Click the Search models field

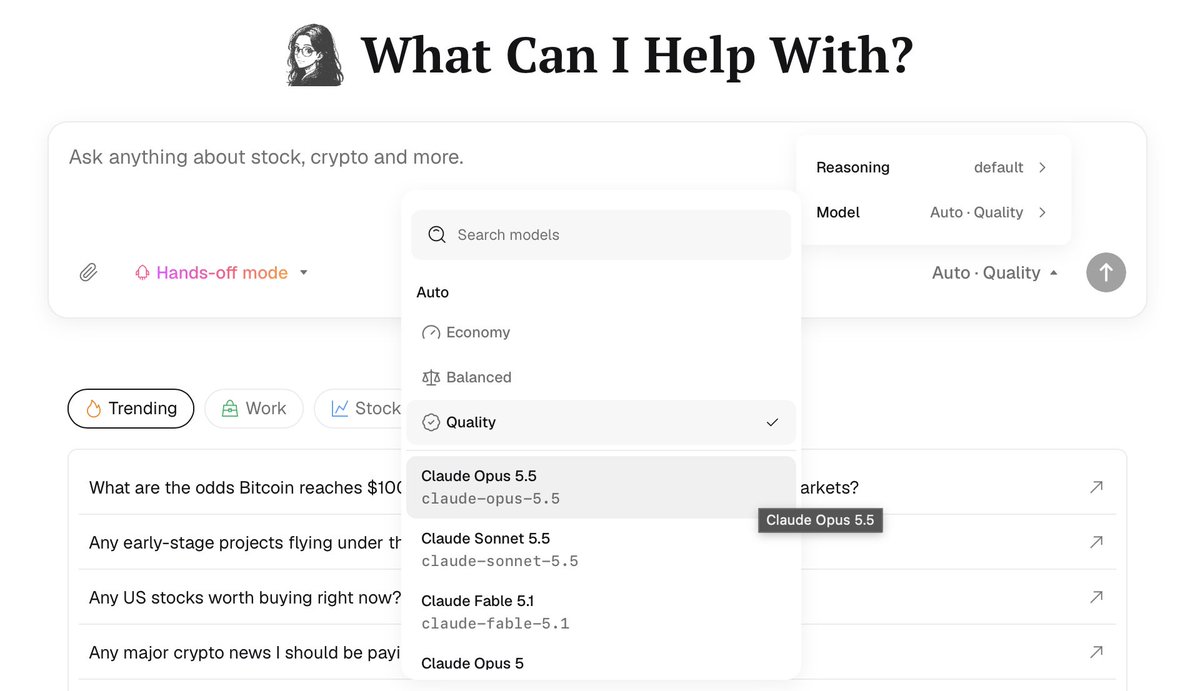[x=601, y=235]
